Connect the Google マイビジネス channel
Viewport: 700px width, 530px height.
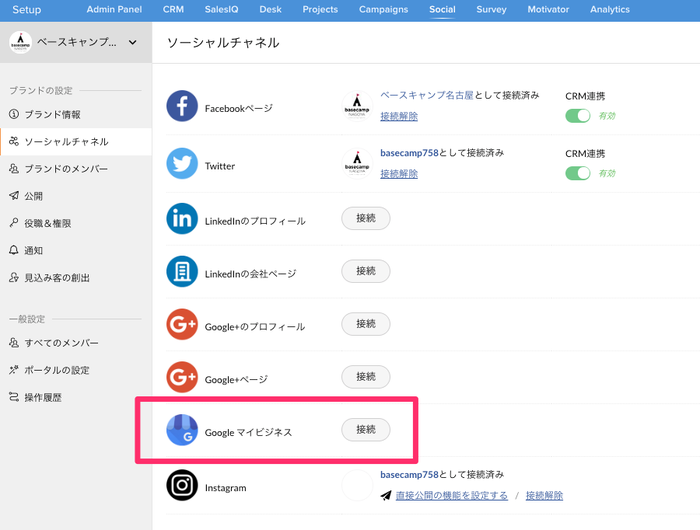[x=365, y=429]
